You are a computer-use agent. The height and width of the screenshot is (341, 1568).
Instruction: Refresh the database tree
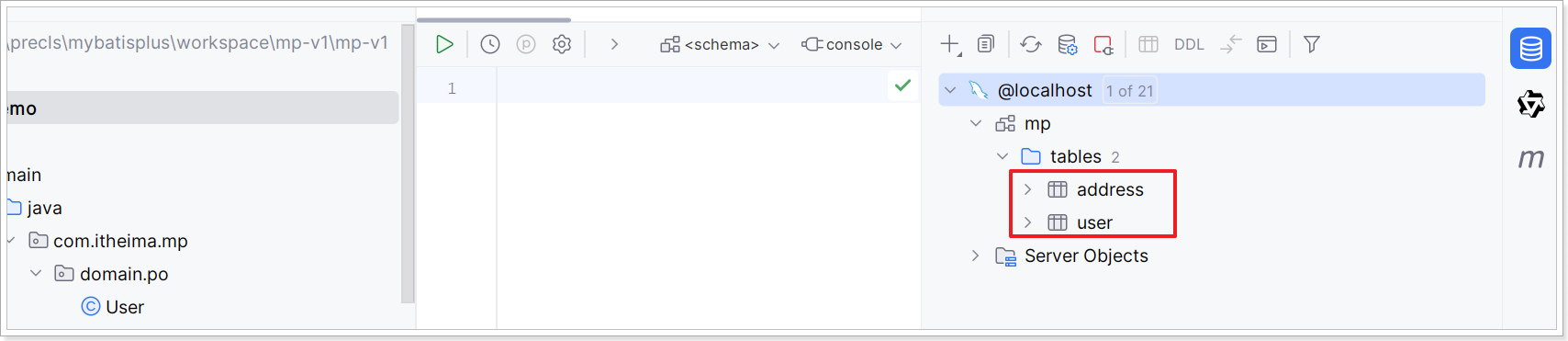(x=1031, y=44)
